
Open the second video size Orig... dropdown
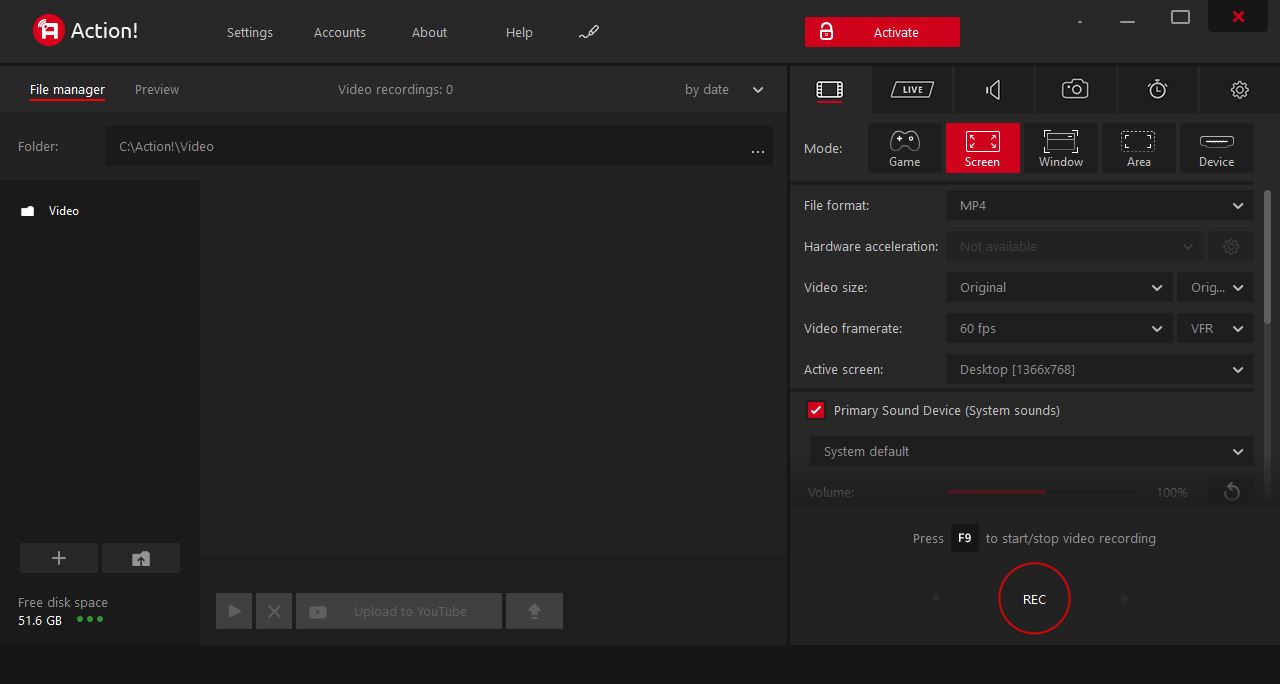coord(1215,287)
